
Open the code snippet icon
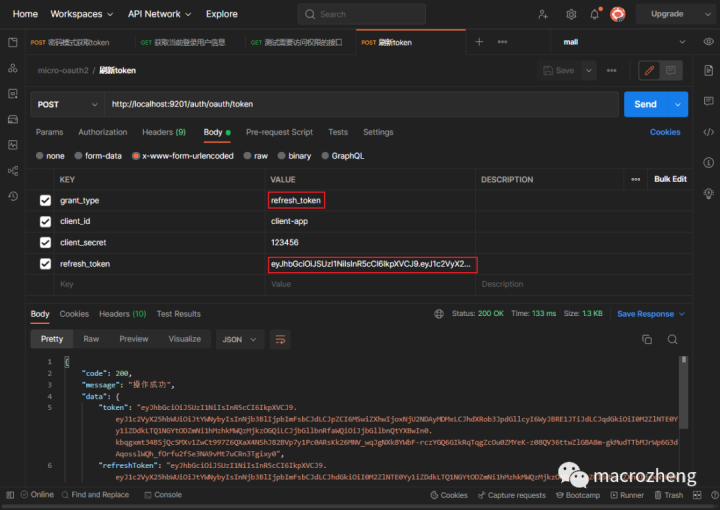tap(709, 132)
